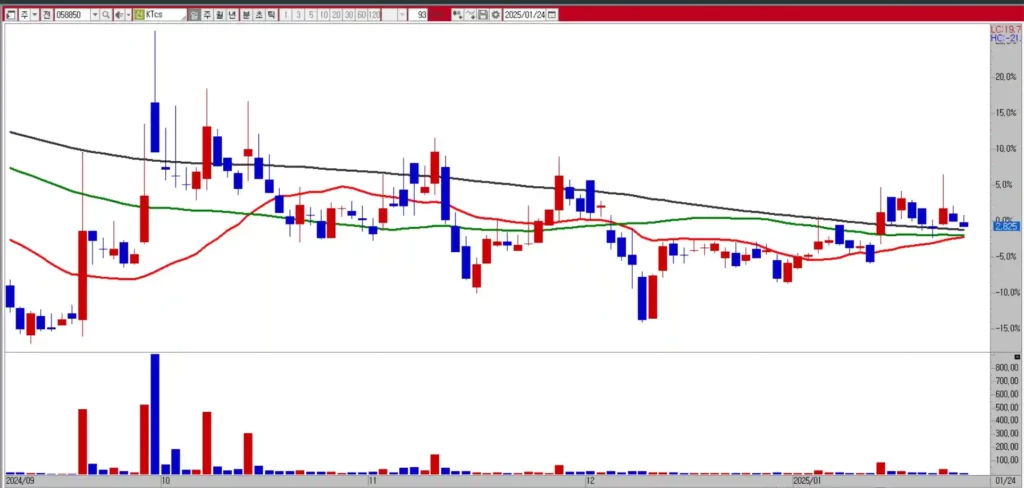Click the tallest blue volume bar
Image resolution: width=1024 pixels, height=488 pixels.
pos(155,414)
